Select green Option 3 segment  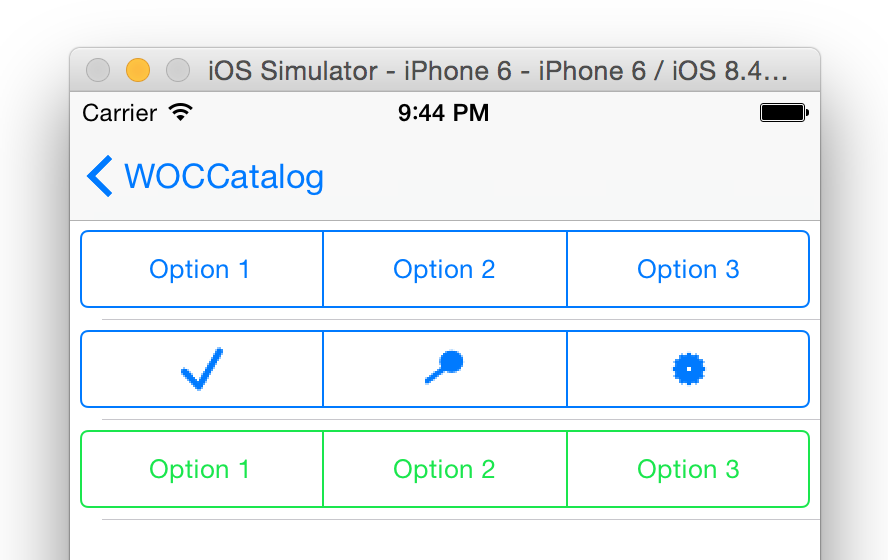(688, 469)
